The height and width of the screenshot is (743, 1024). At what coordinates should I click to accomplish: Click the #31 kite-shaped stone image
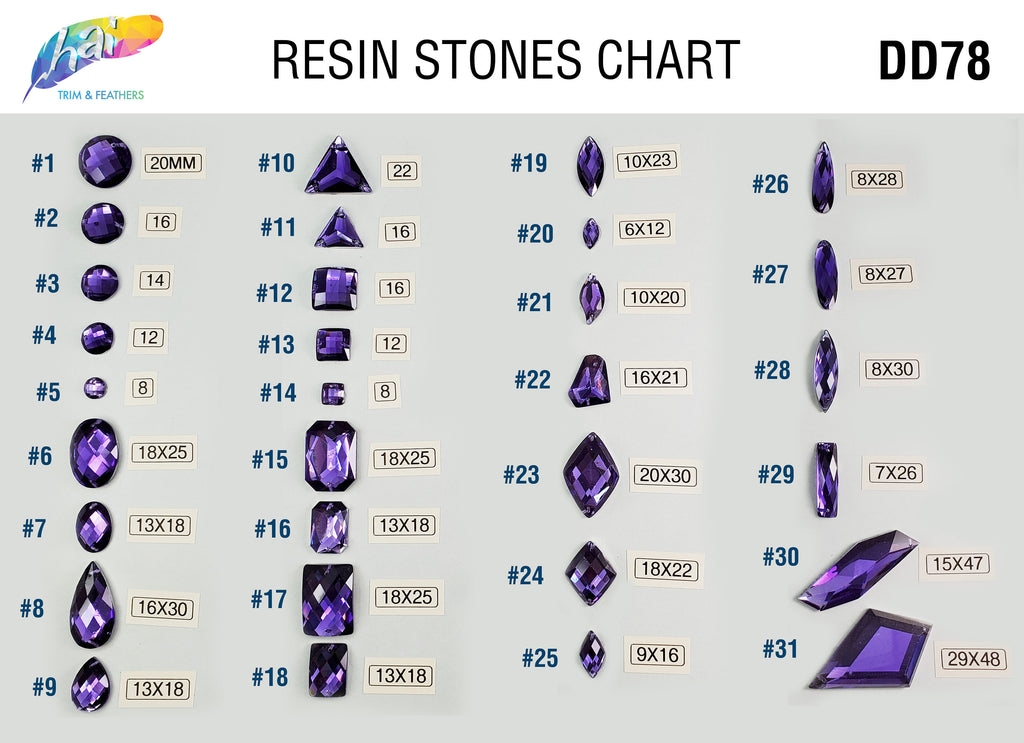(x=870, y=649)
